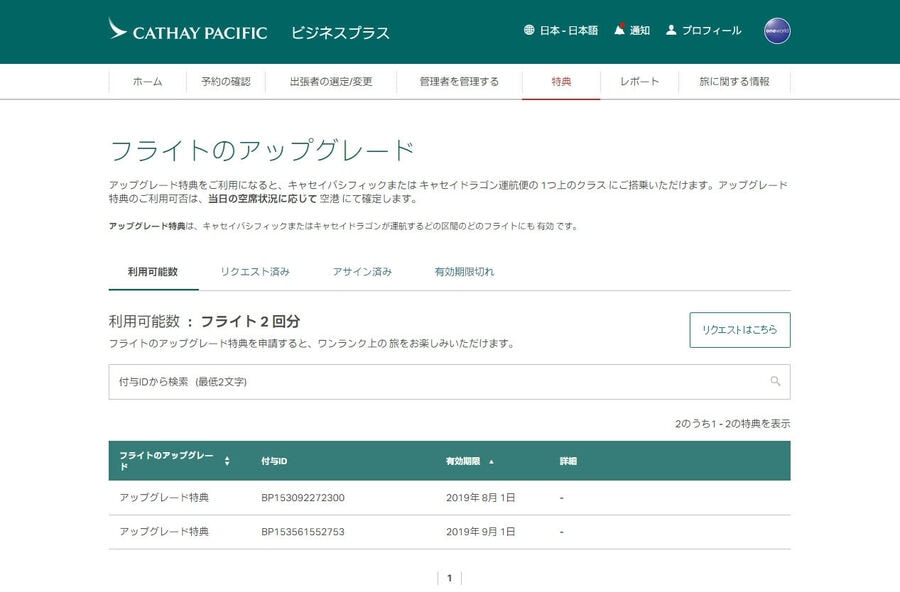Select award row BP153092272300
The width and height of the screenshot is (900, 592).
pyautogui.click(x=303, y=498)
